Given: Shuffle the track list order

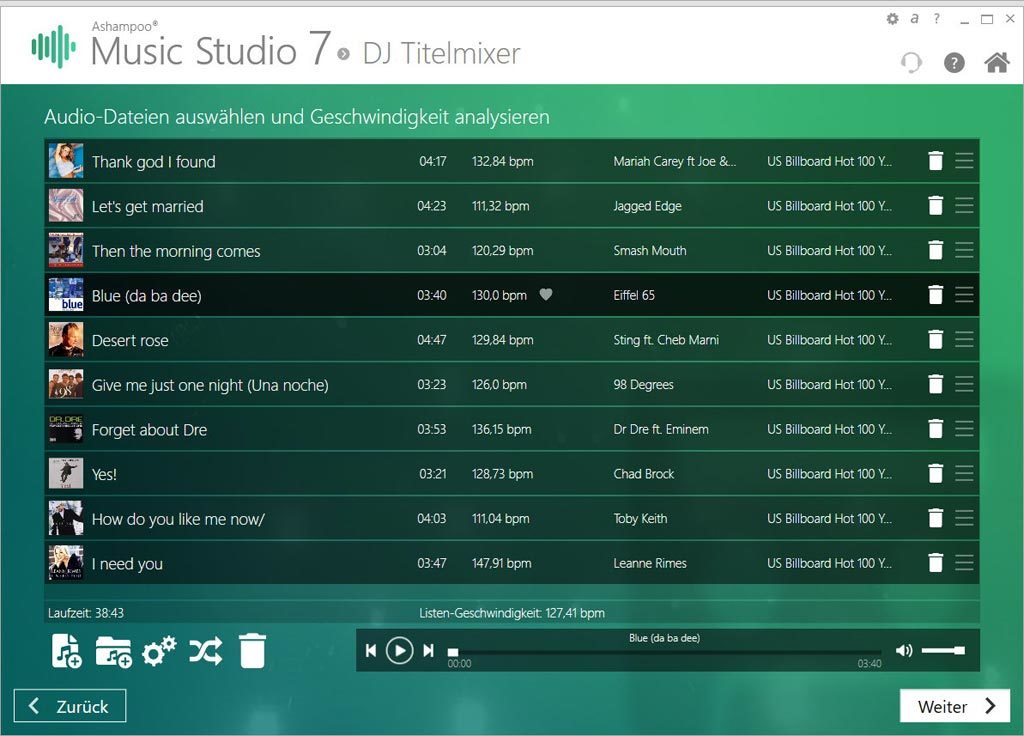Looking at the screenshot, I should coord(206,651).
